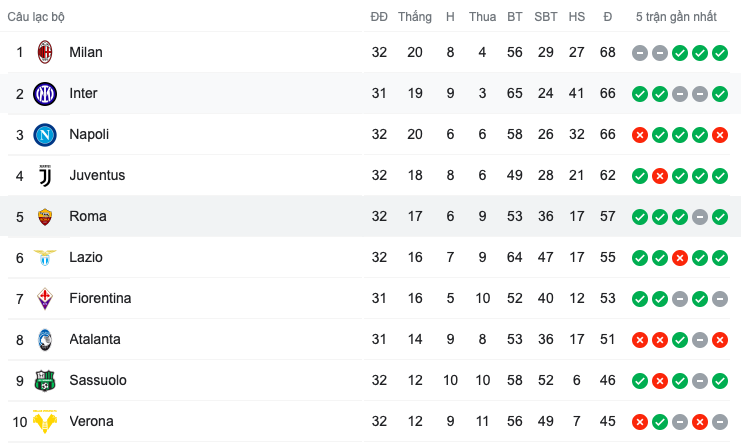The image size is (741, 445).
Task: Click Milan's first draw result icon
Action: 640,52
